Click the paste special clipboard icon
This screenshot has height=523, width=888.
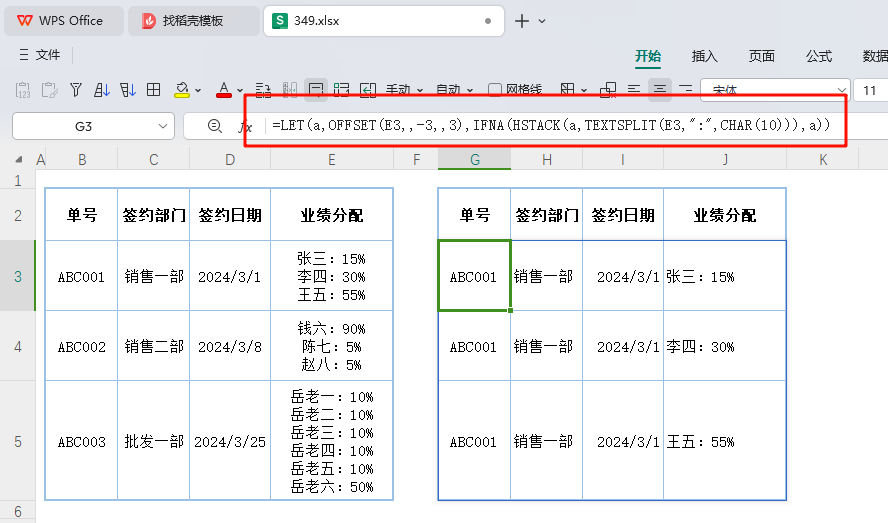tap(49, 90)
